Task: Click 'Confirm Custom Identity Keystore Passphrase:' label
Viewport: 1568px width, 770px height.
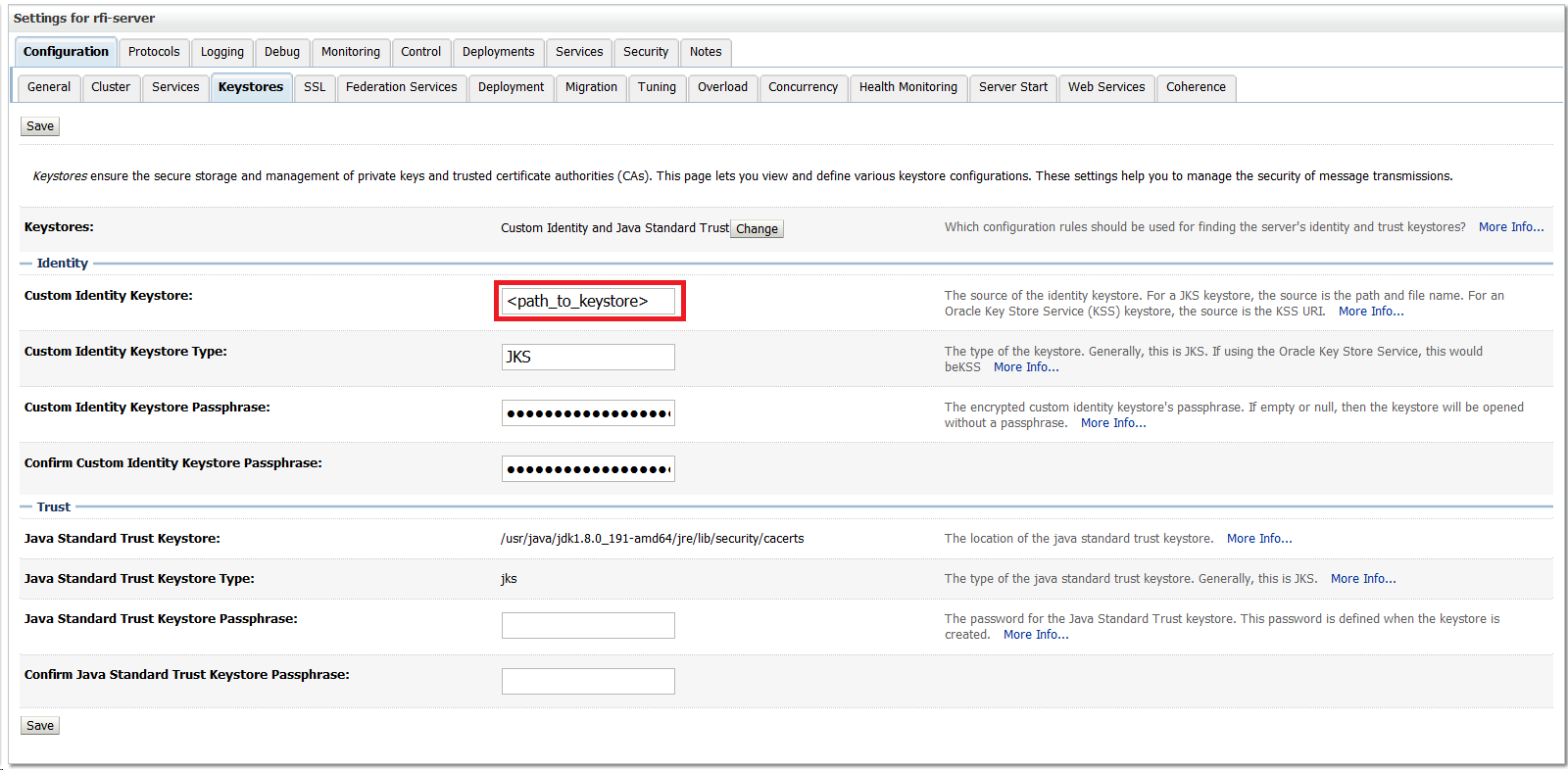Action: click(173, 463)
